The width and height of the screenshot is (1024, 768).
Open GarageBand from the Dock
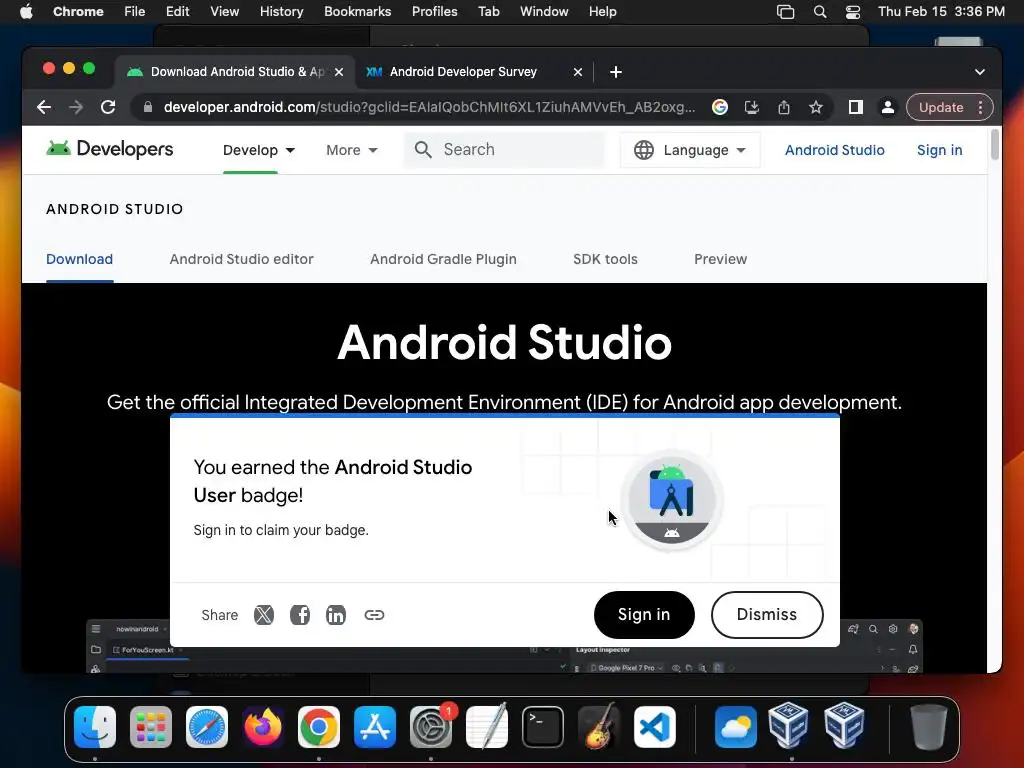coord(599,727)
